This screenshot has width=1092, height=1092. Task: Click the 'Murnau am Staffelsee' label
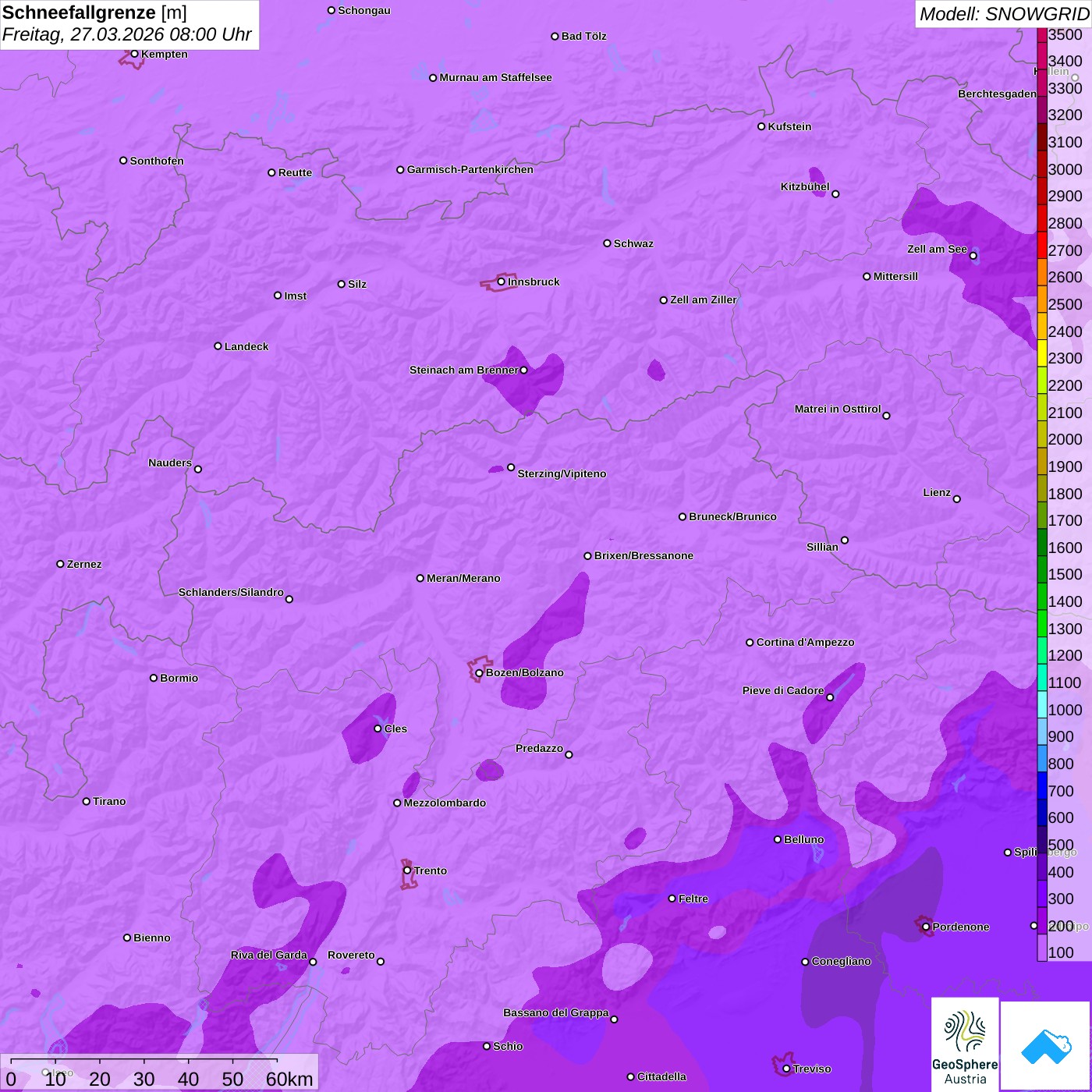pyautogui.click(x=495, y=77)
